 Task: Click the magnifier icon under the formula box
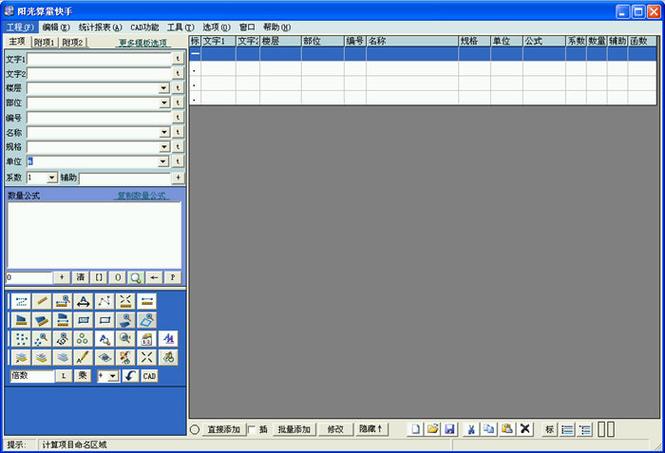(x=135, y=277)
